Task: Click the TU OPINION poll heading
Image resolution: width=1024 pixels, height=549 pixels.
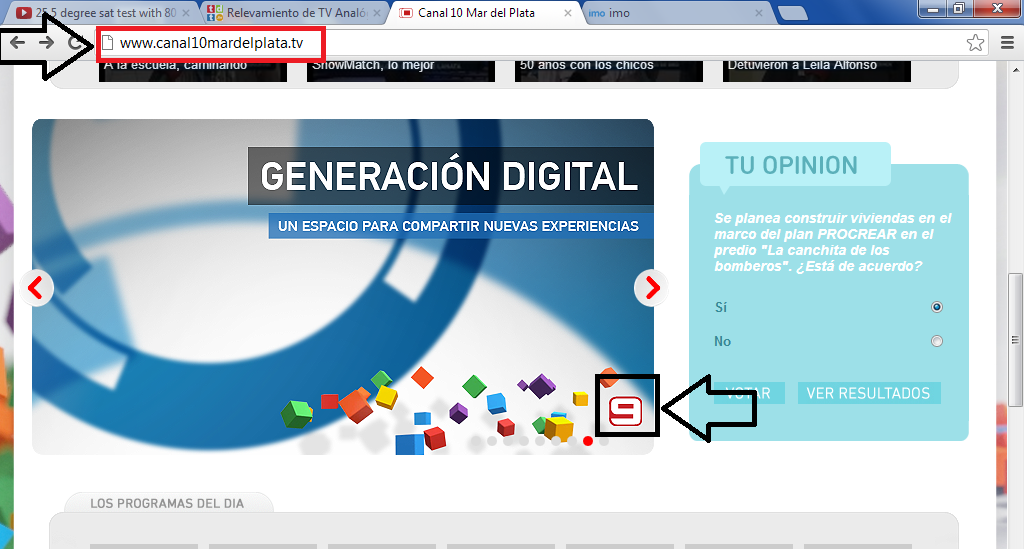Action: 792,165
